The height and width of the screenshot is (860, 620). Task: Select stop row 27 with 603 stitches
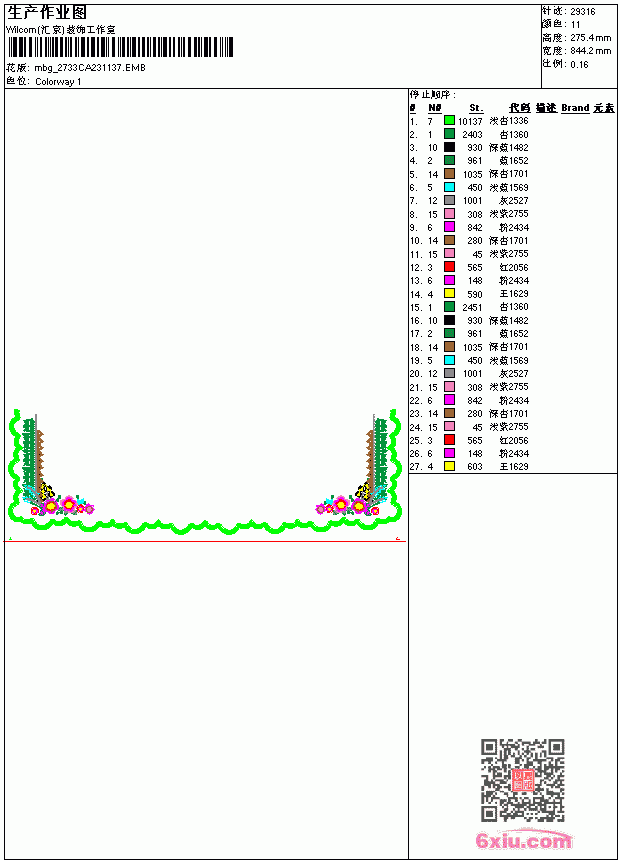[470, 466]
